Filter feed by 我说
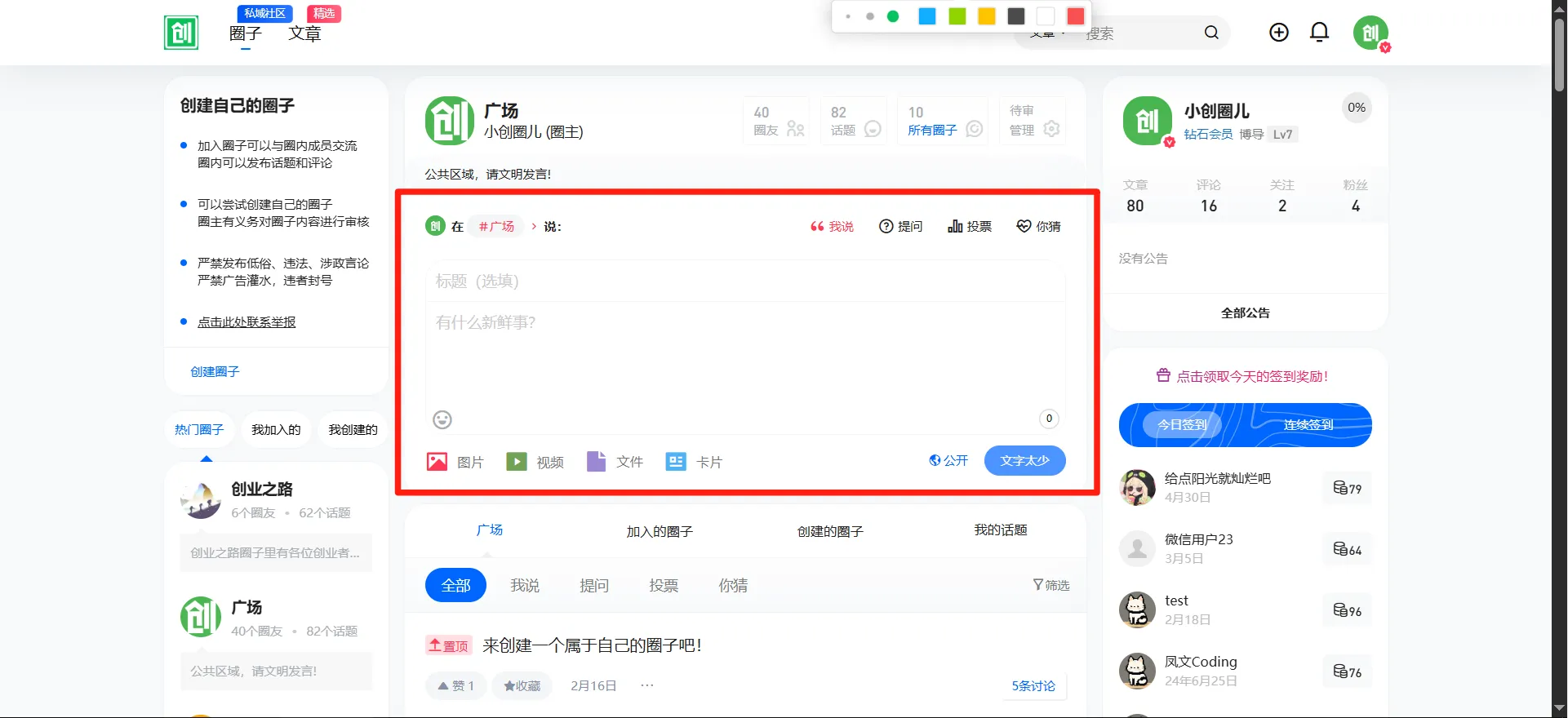The height and width of the screenshot is (718, 1568). 525,586
